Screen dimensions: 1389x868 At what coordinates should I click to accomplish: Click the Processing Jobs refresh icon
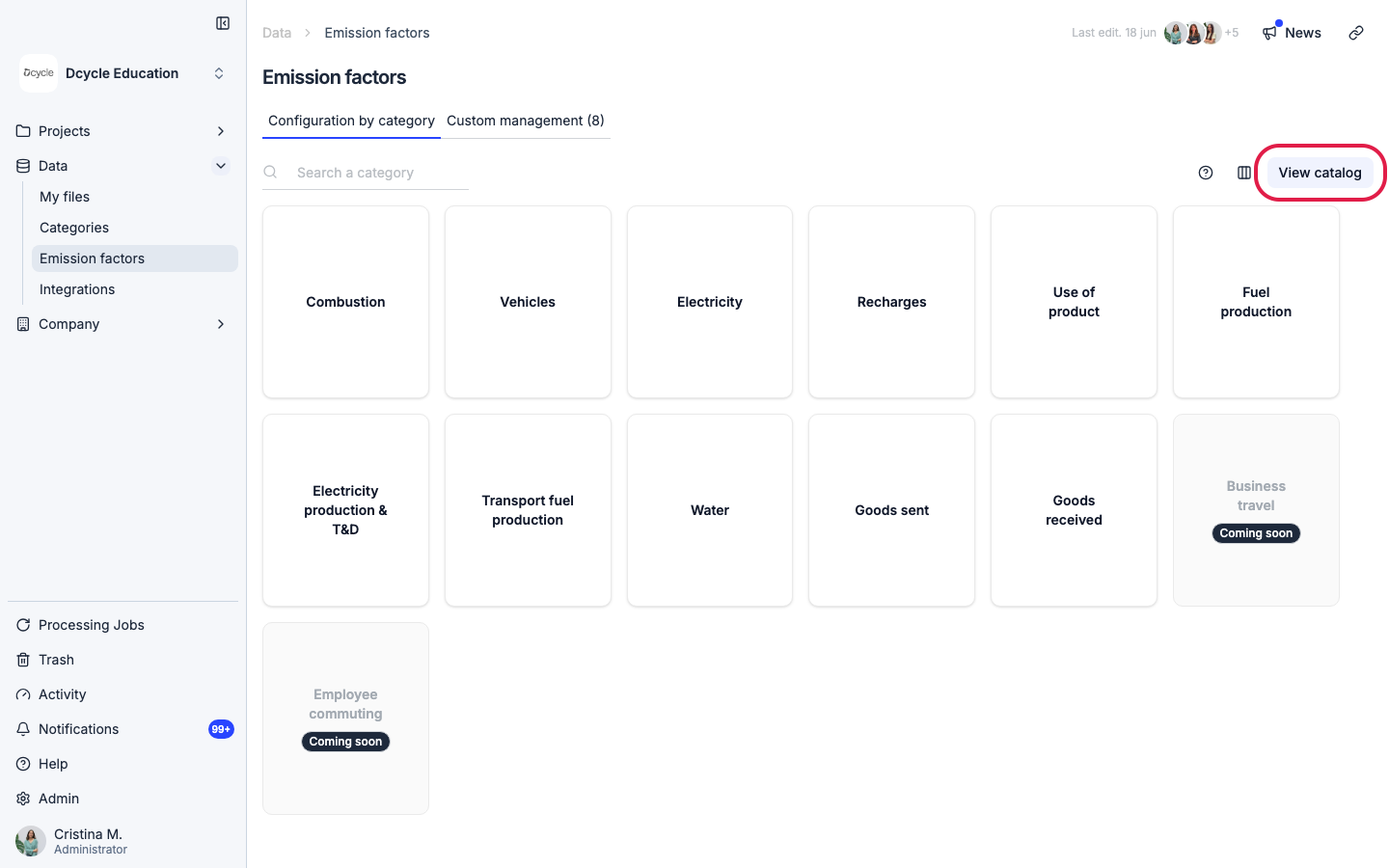click(x=23, y=625)
